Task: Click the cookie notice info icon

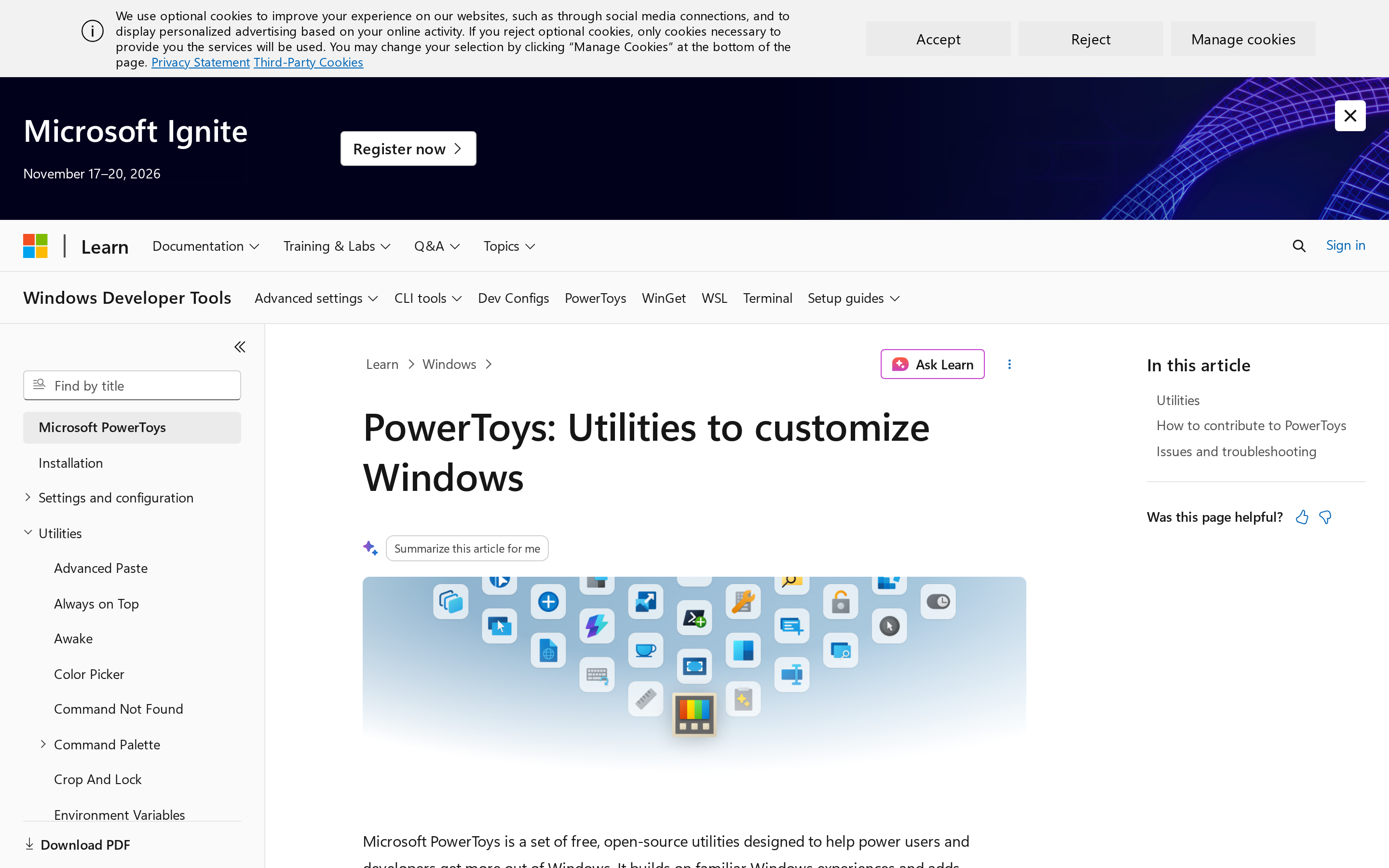Action: [x=93, y=31]
